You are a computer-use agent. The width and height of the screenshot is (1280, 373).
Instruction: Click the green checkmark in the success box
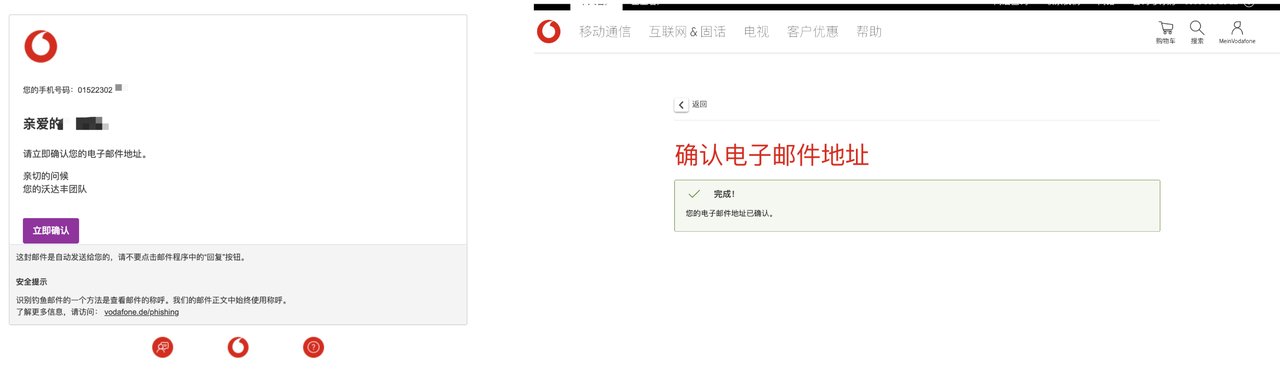(693, 193)
